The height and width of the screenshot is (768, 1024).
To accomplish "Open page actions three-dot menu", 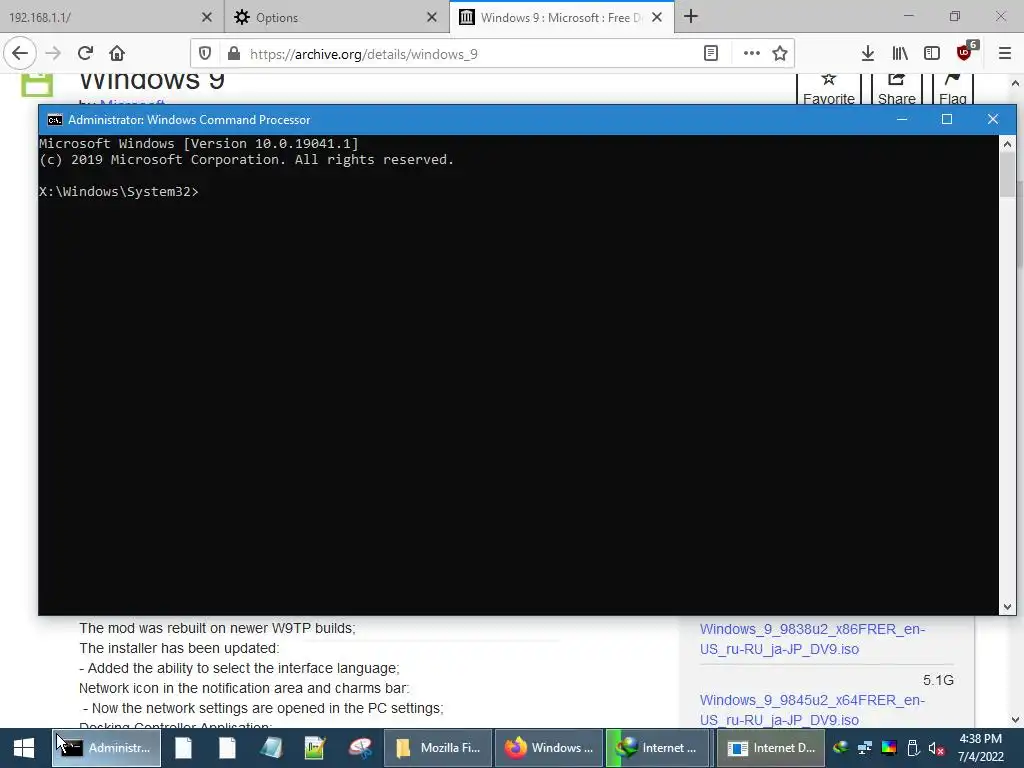I will click(x=752, y=54).
